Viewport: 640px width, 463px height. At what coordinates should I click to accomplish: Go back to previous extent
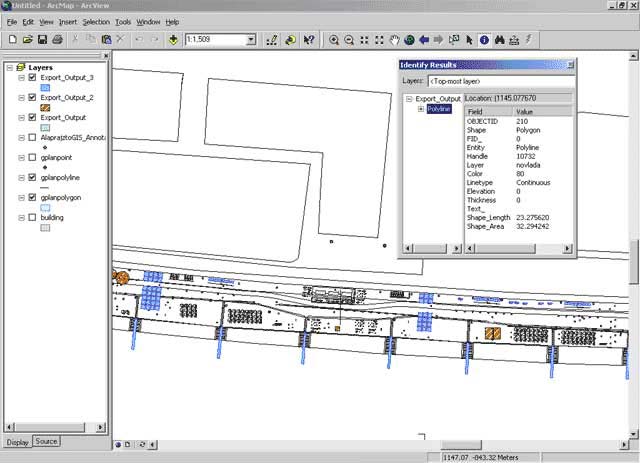425,40
